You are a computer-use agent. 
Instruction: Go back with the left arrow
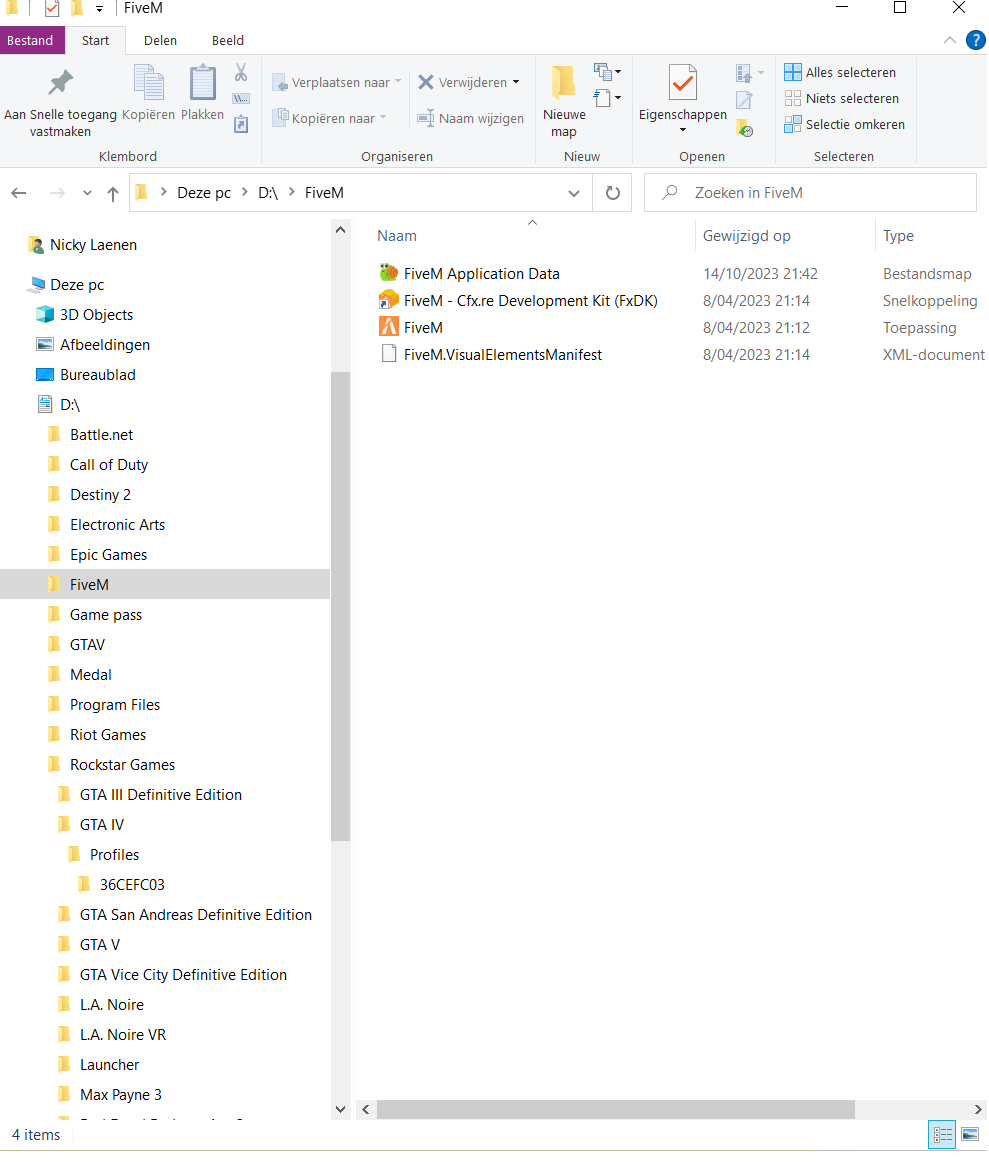click(19, 193)
